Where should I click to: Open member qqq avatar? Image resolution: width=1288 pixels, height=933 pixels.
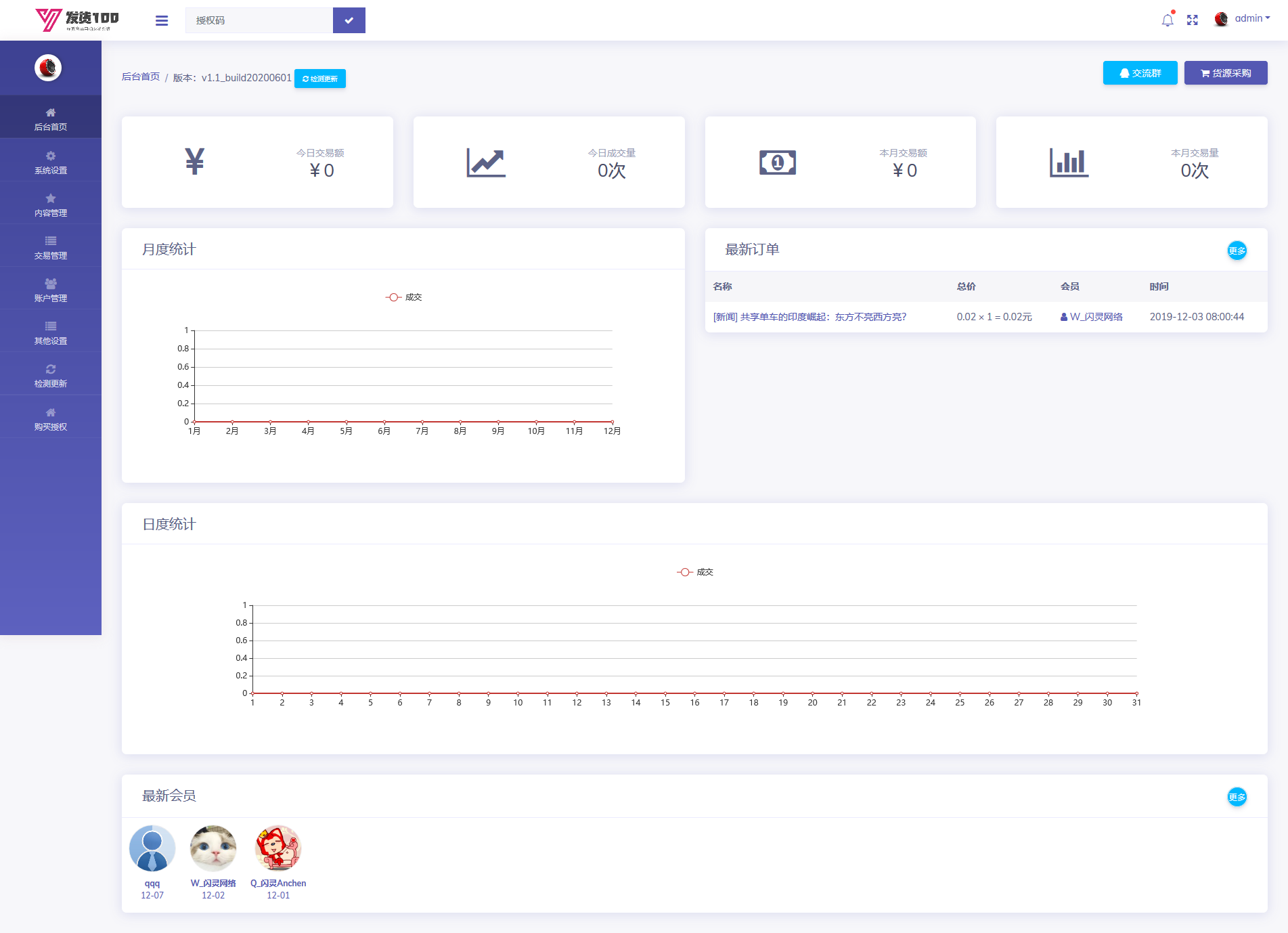point(152,848)
